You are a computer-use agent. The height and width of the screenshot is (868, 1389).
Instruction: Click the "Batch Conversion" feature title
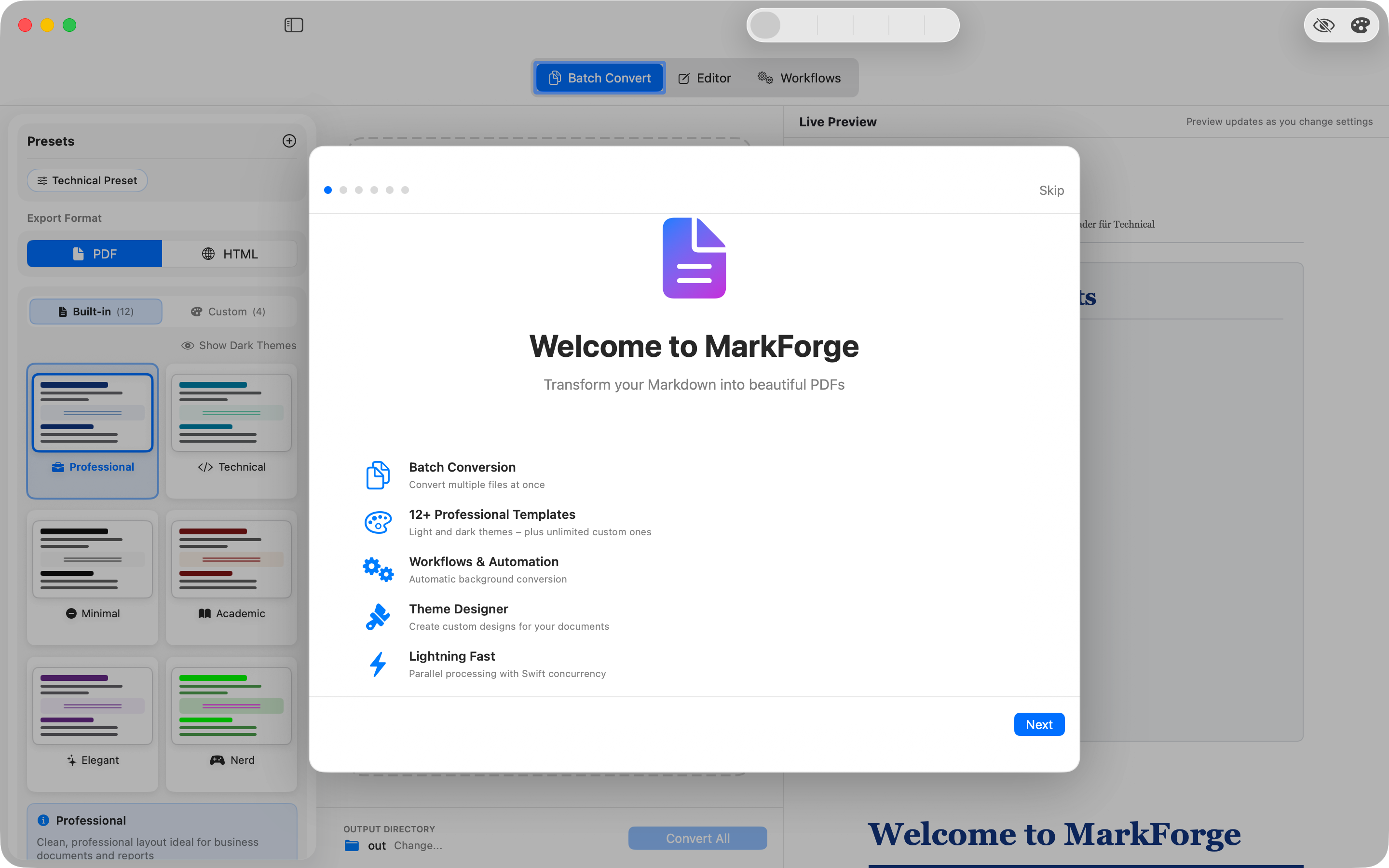462,467
